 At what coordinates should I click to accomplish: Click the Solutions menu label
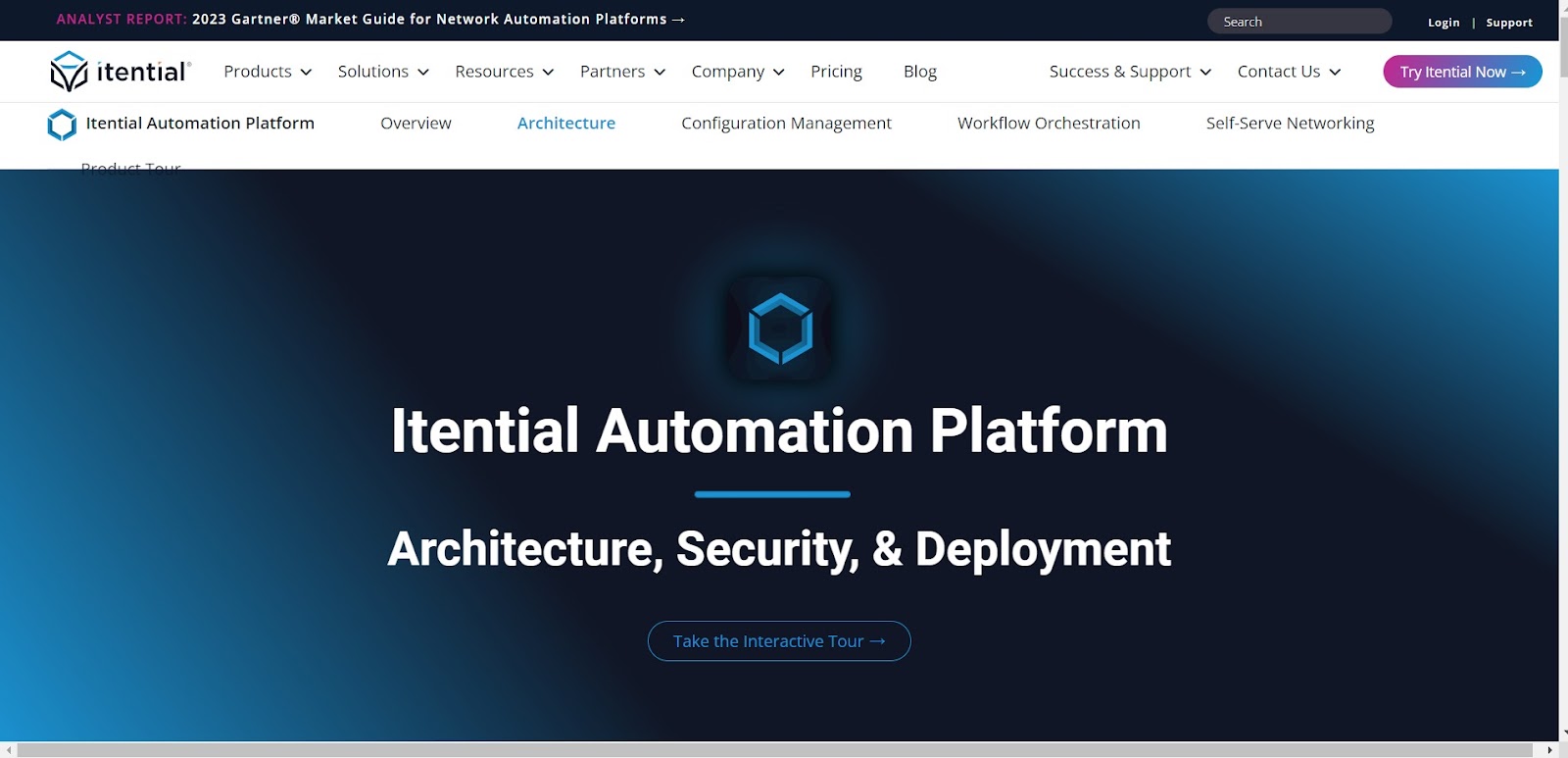(373, 72)
